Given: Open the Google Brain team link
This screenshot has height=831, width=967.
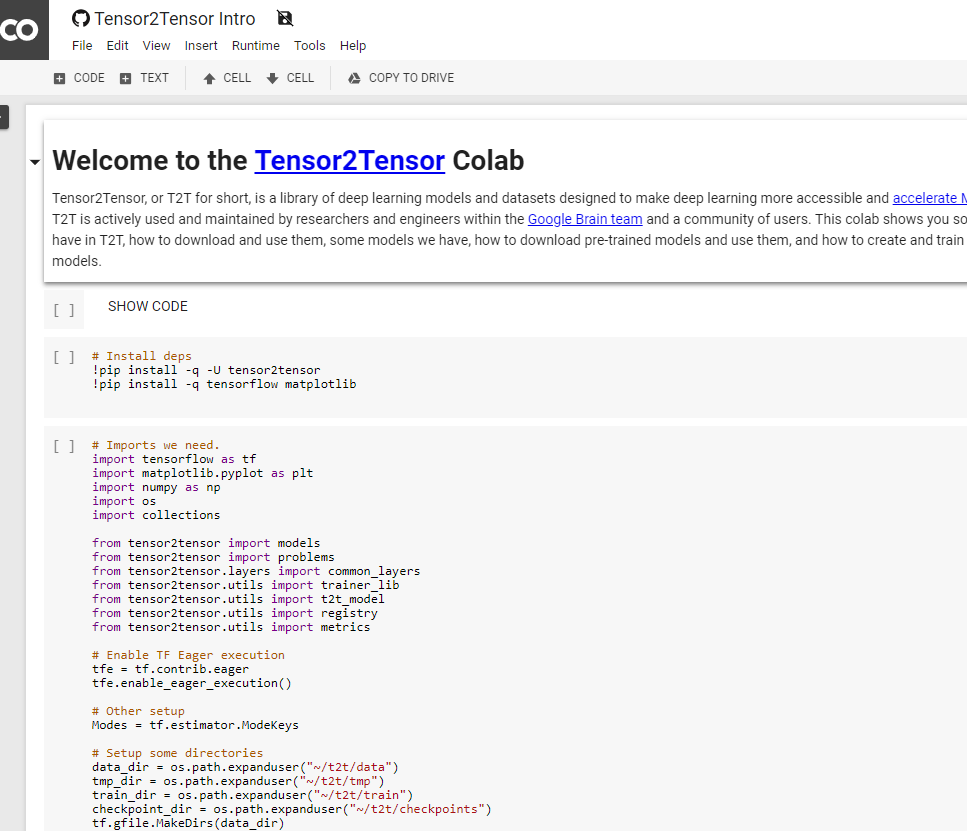Looking at the screenshot, I should pos(585,219).
